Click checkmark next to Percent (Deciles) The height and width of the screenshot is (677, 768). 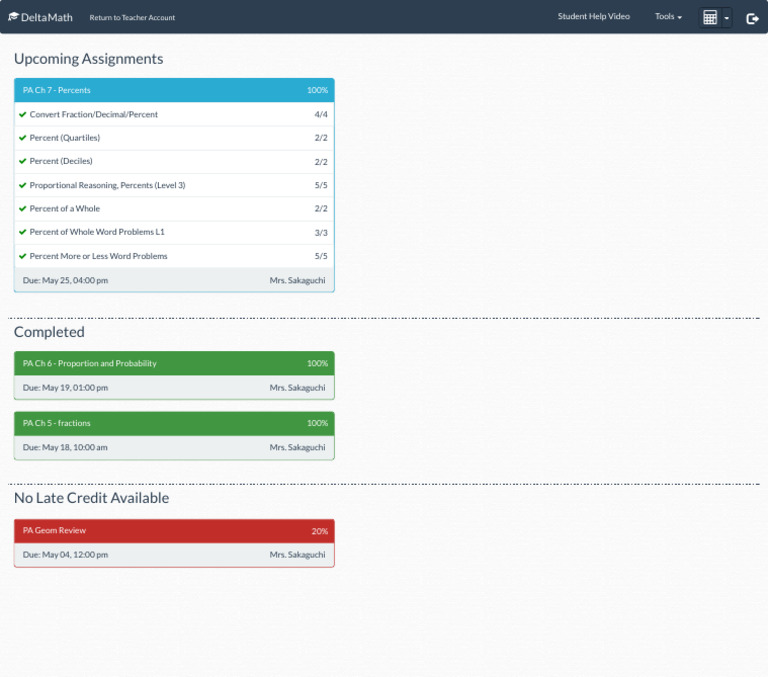(22, 161)
